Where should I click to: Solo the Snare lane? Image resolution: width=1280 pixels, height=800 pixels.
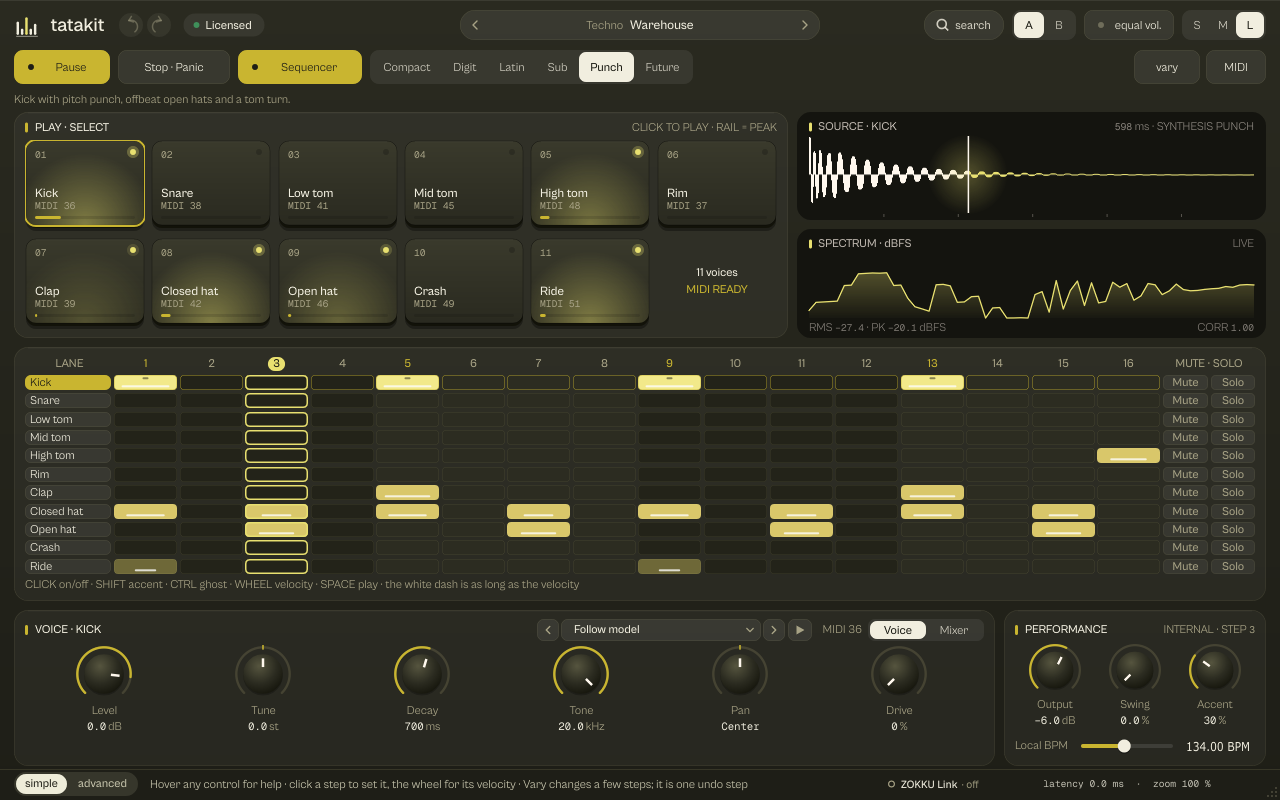1233,400
